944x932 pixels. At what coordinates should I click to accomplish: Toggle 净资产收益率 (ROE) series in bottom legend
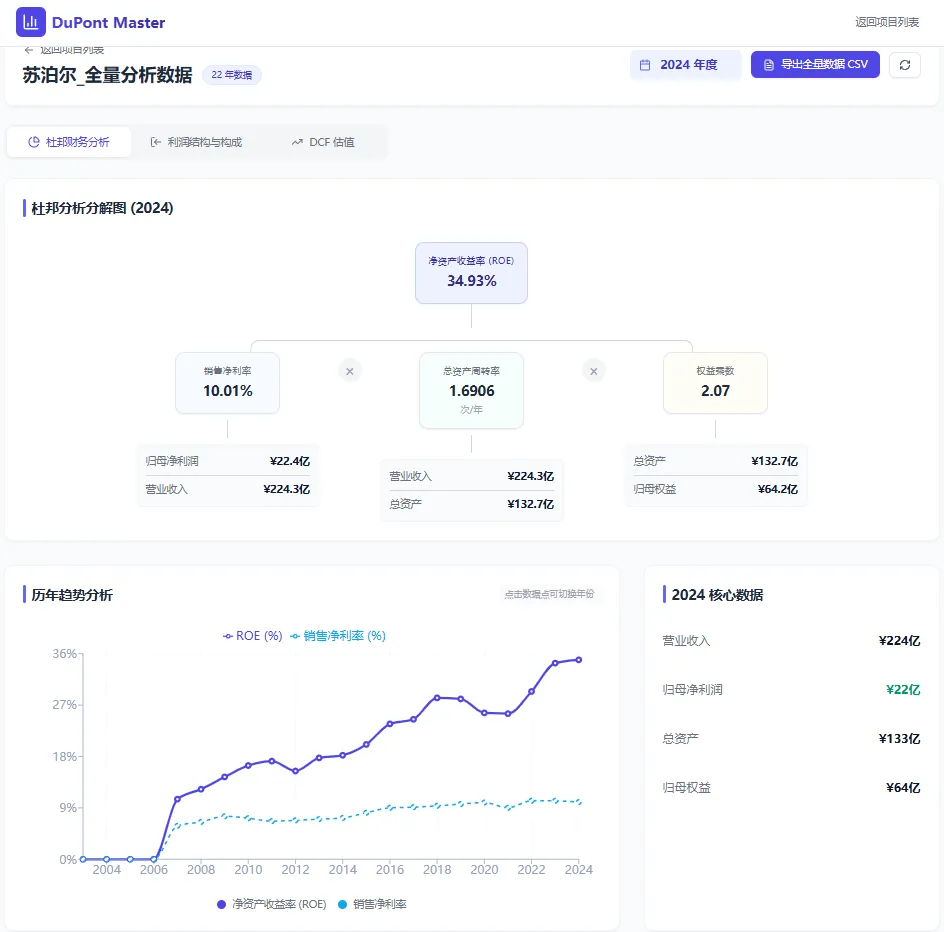[272, 904]
